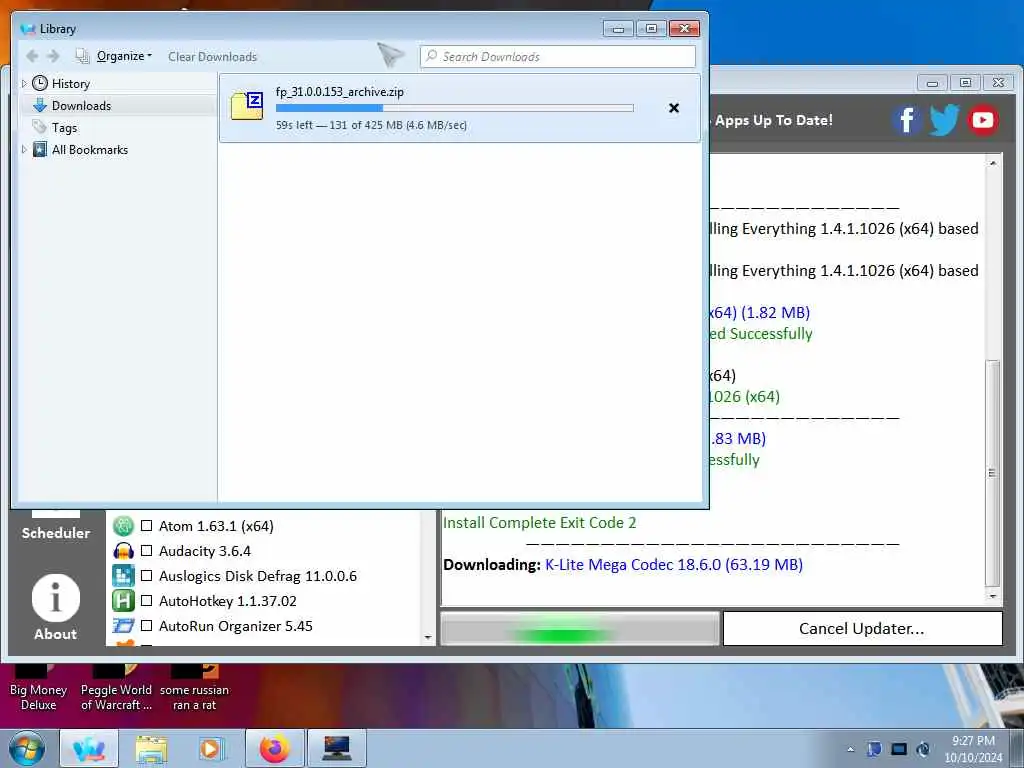
Task: Click the fp_31.0.0.153_archive.zip file name
Action: 340,92
